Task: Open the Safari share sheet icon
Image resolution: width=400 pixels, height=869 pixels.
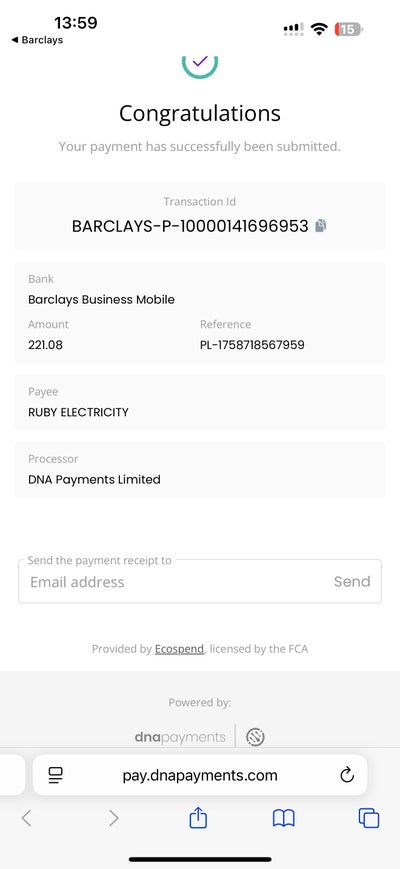Action: coord(198,818)
